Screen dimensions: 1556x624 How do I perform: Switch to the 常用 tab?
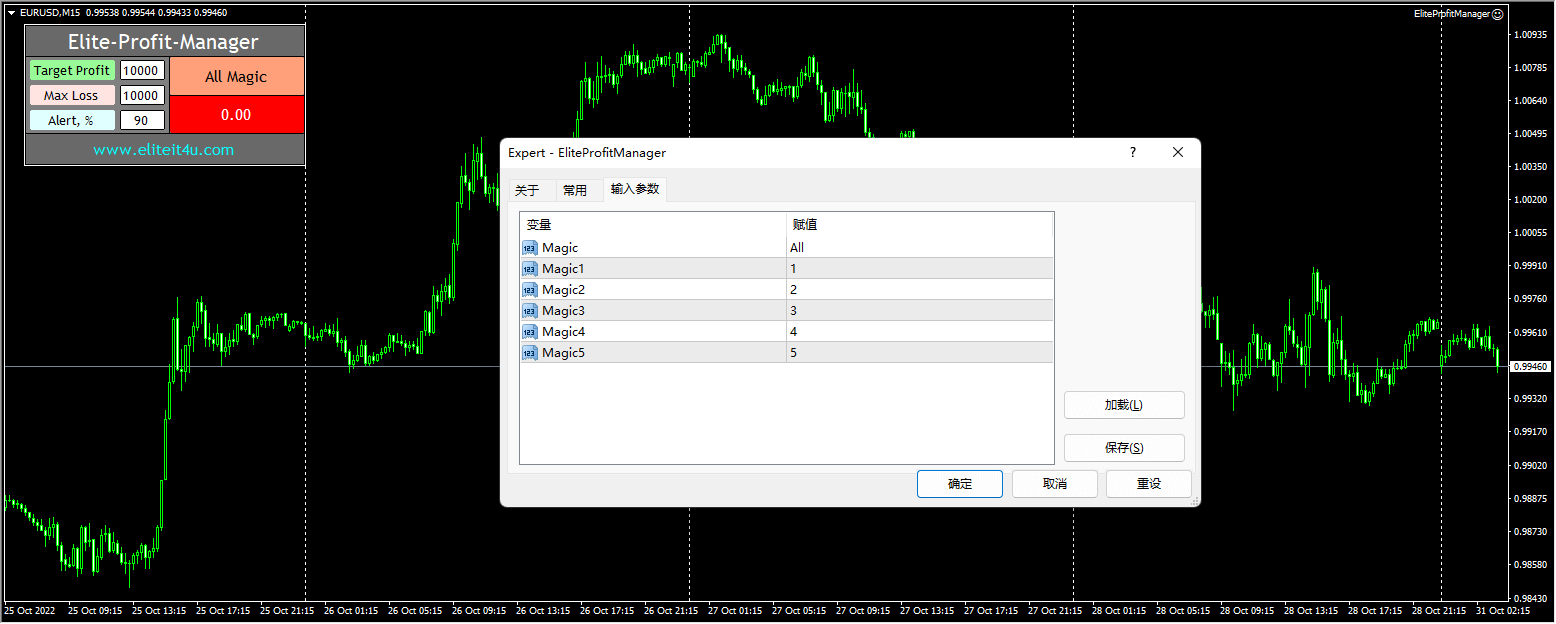coord(577,189)
